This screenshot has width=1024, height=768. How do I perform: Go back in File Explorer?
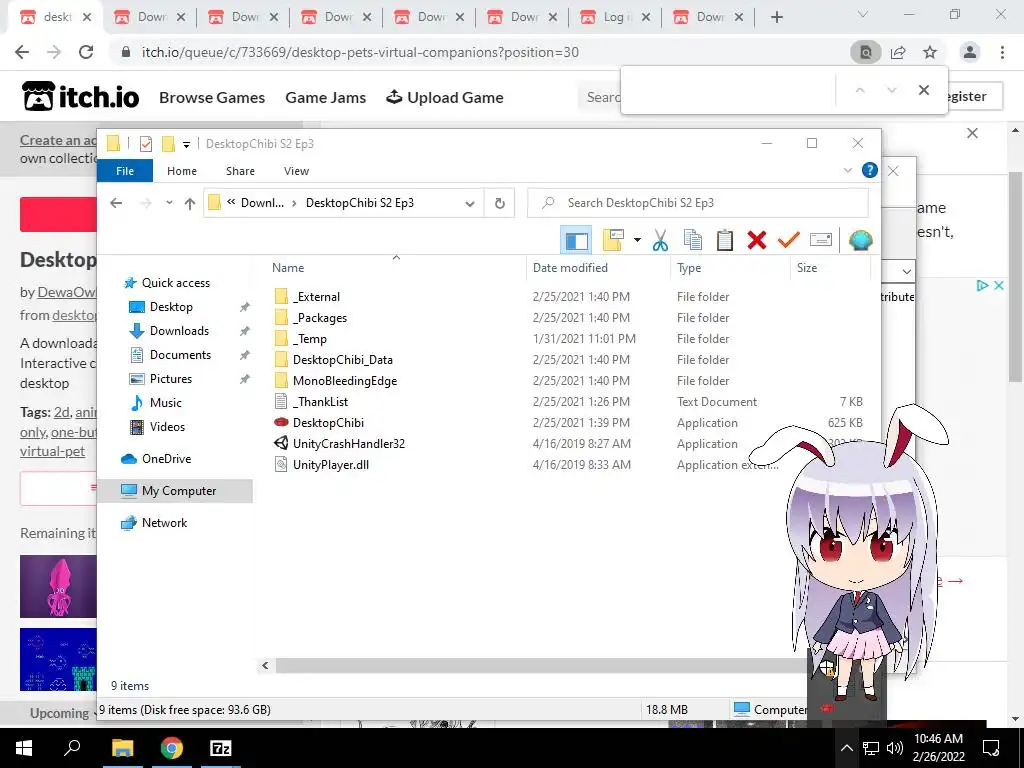(x=116, y=203)
